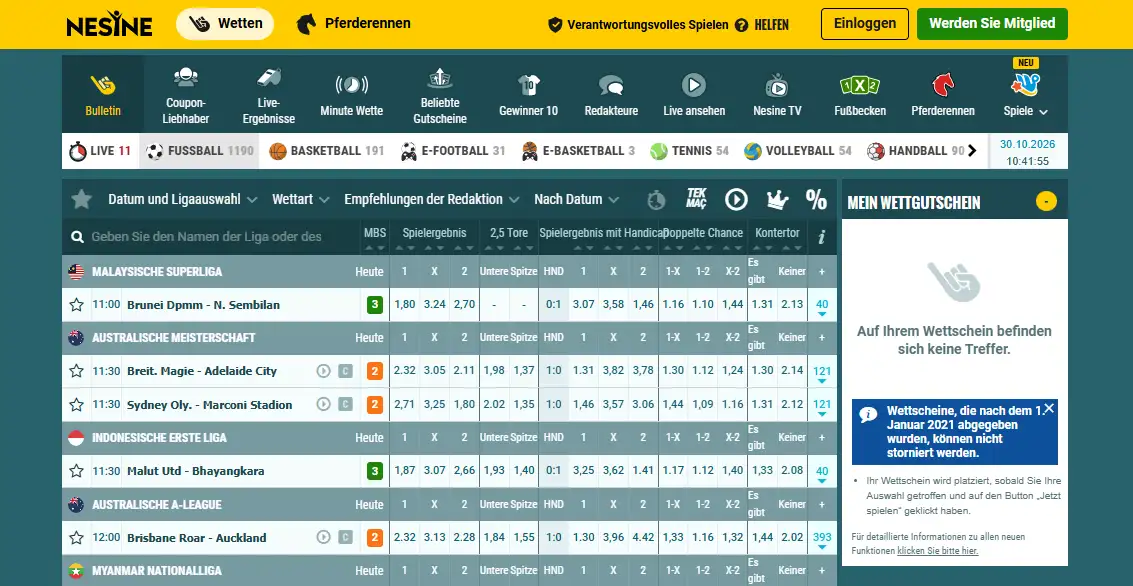
Task: Close the blue coupon notice
Action: pos(1049,408)
